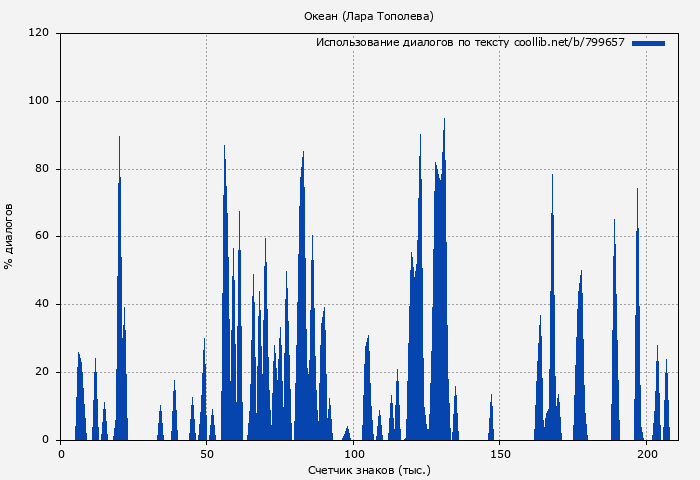Select the "% диалогов" vertical axis label
Viewport: 700px width, 480px height.
[9, 236]
